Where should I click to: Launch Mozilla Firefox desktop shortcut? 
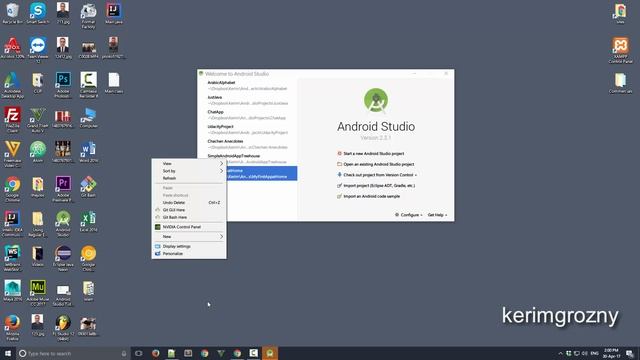tap(12, 327)
